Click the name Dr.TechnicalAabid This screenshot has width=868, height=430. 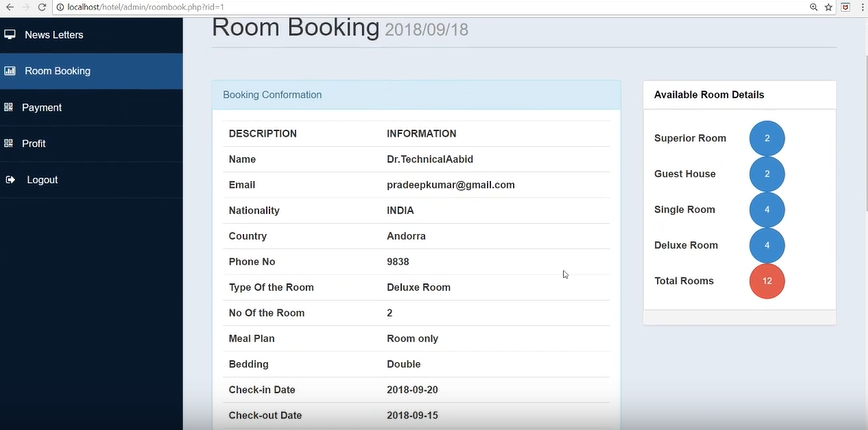click(x=430, y=159)
